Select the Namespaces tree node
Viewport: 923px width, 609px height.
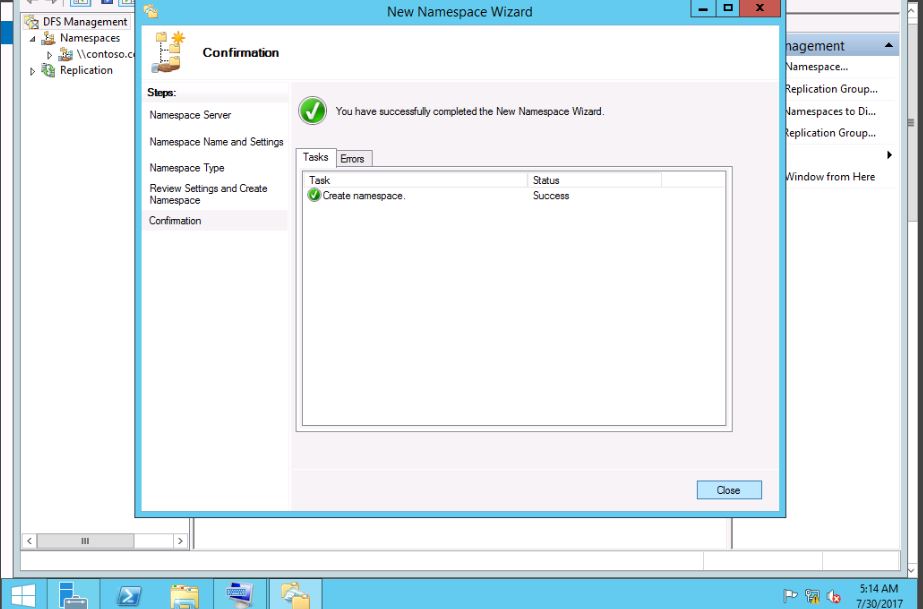[90, 38]
